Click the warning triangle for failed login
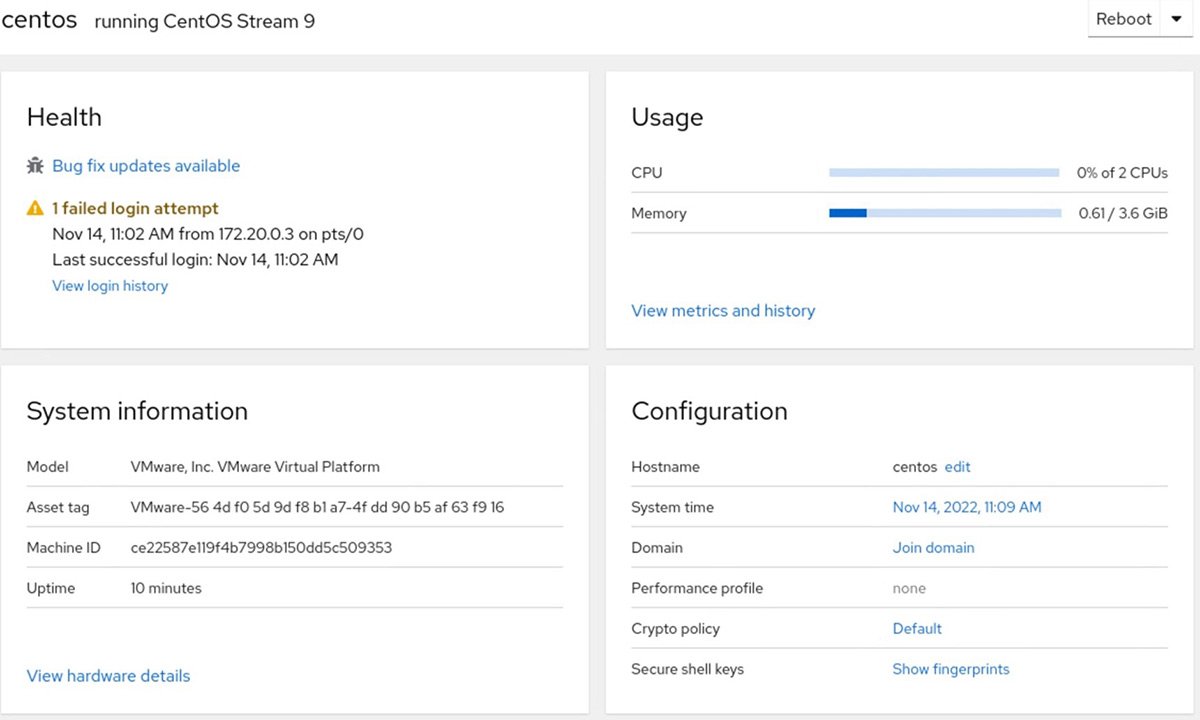This screenshot has height=720, width=1200. pos(35,208)
